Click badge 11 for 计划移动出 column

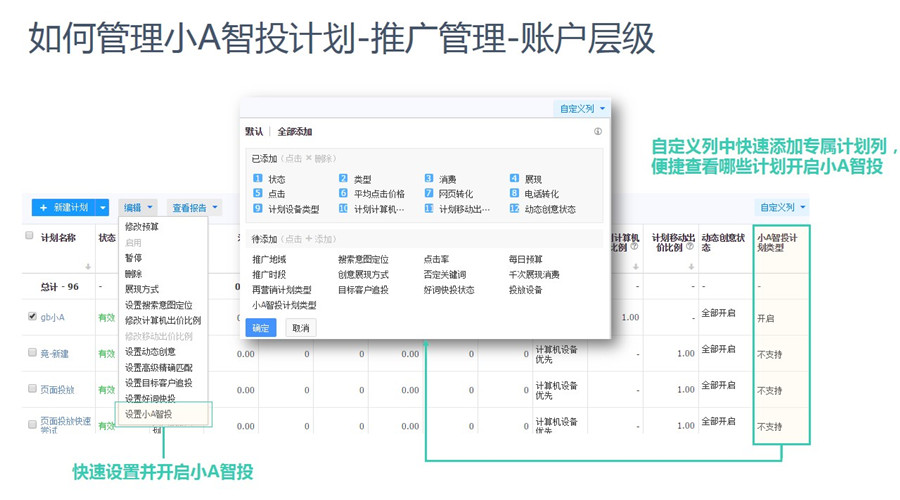pyautogui.click(x=429, y=208)
